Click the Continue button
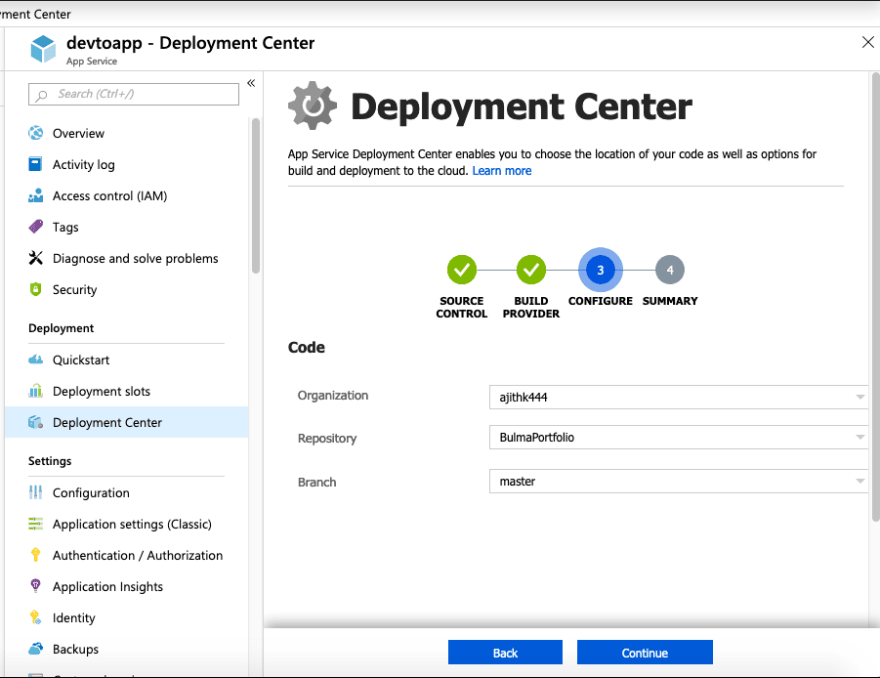Screen dimensions: 880x678 (x=645, y=652)
